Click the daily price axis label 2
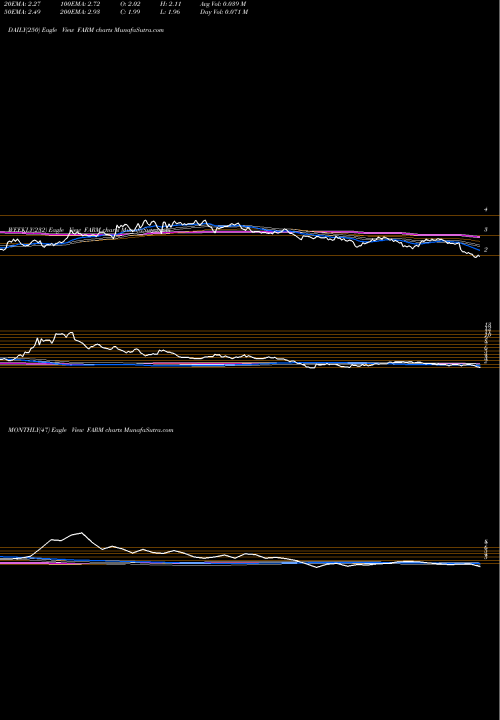 [x=485, y=250]
